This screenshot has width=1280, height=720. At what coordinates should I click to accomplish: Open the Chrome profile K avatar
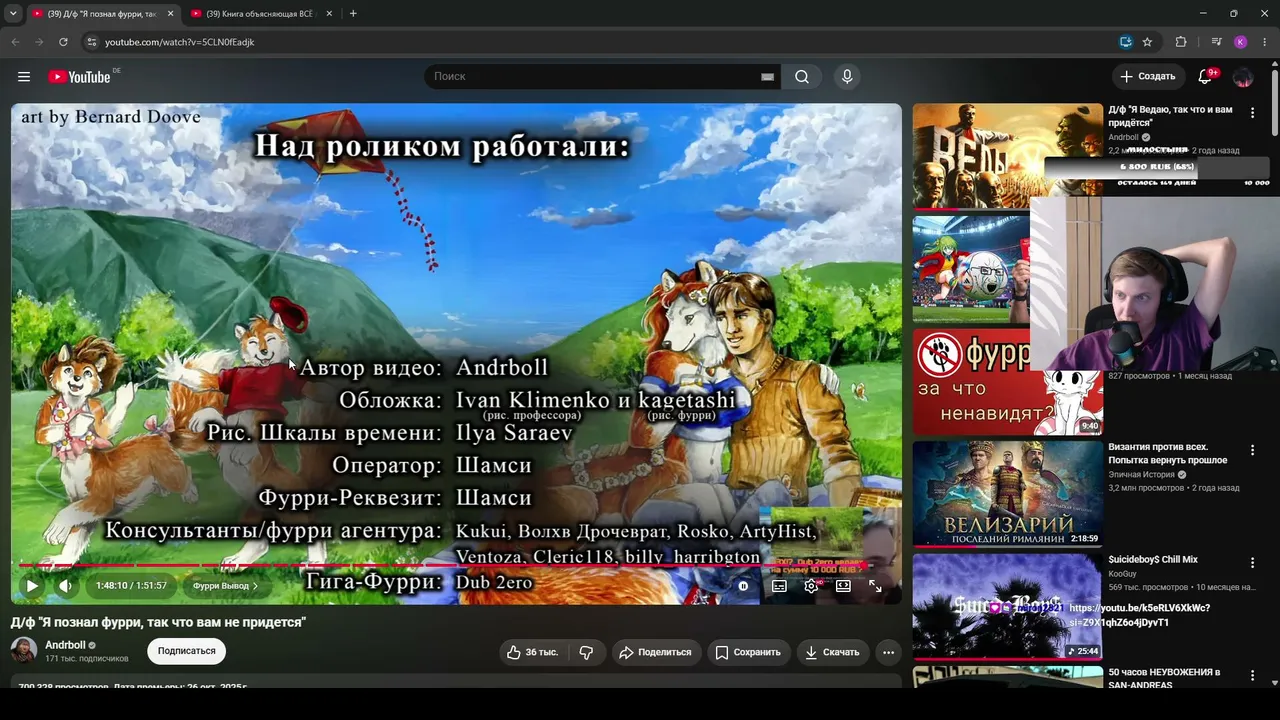click(x=1241, y=42)
